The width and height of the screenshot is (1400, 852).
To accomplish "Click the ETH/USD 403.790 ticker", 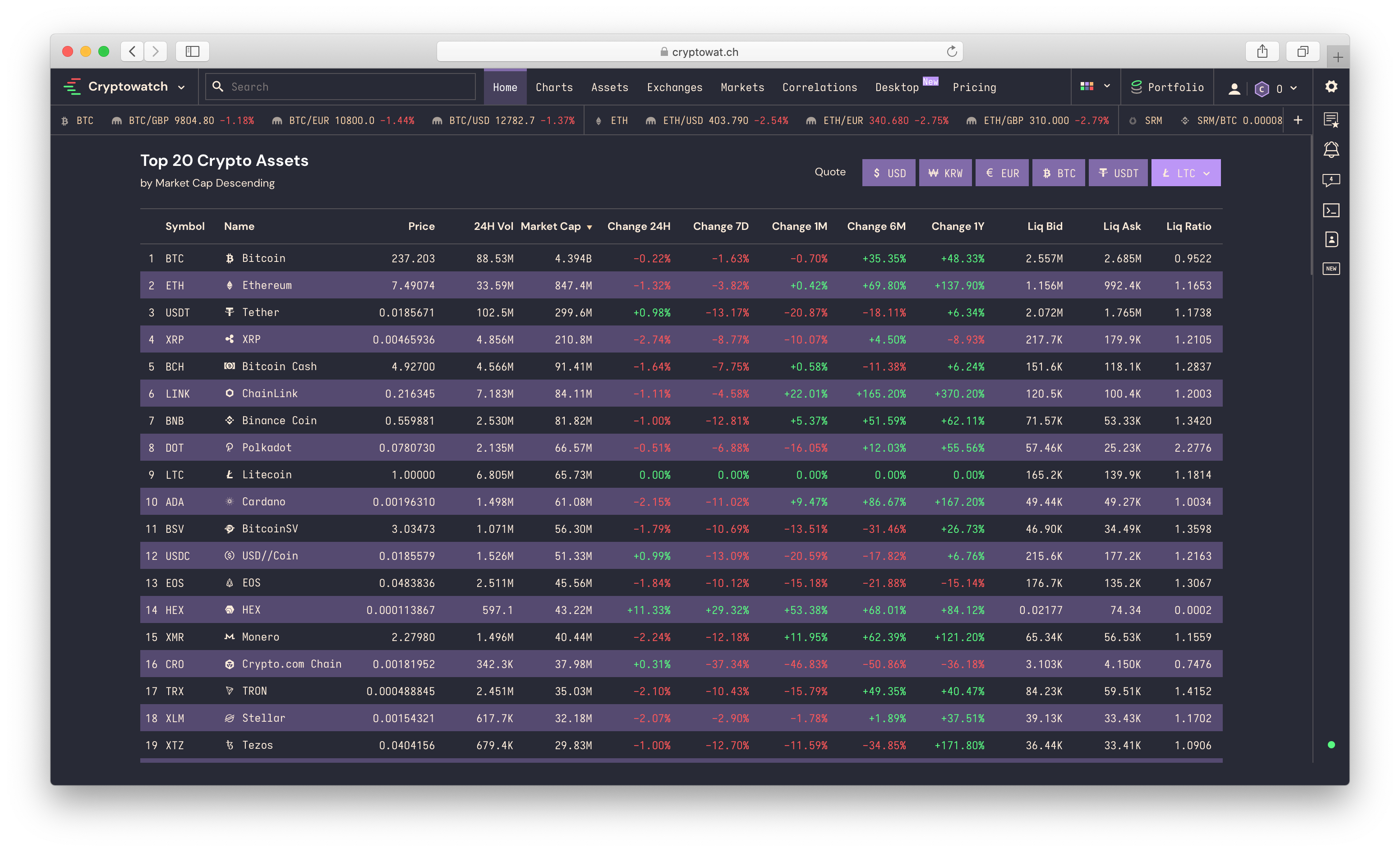I will coord(717,120).
